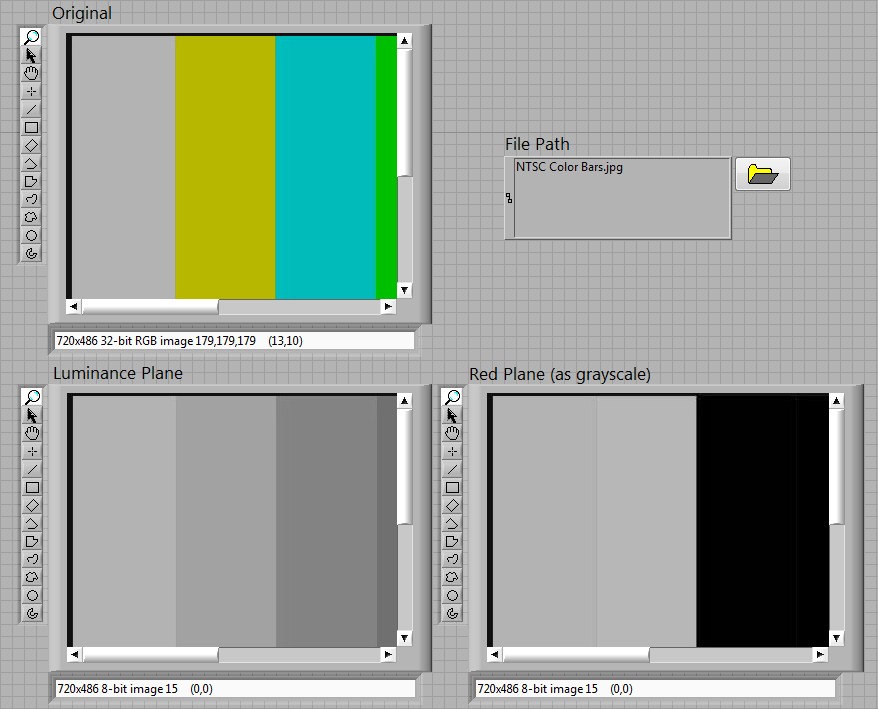This screenshot has width=878, height=709.
Task: Click cyan color bar in Original image
Action: coord(325,167)
